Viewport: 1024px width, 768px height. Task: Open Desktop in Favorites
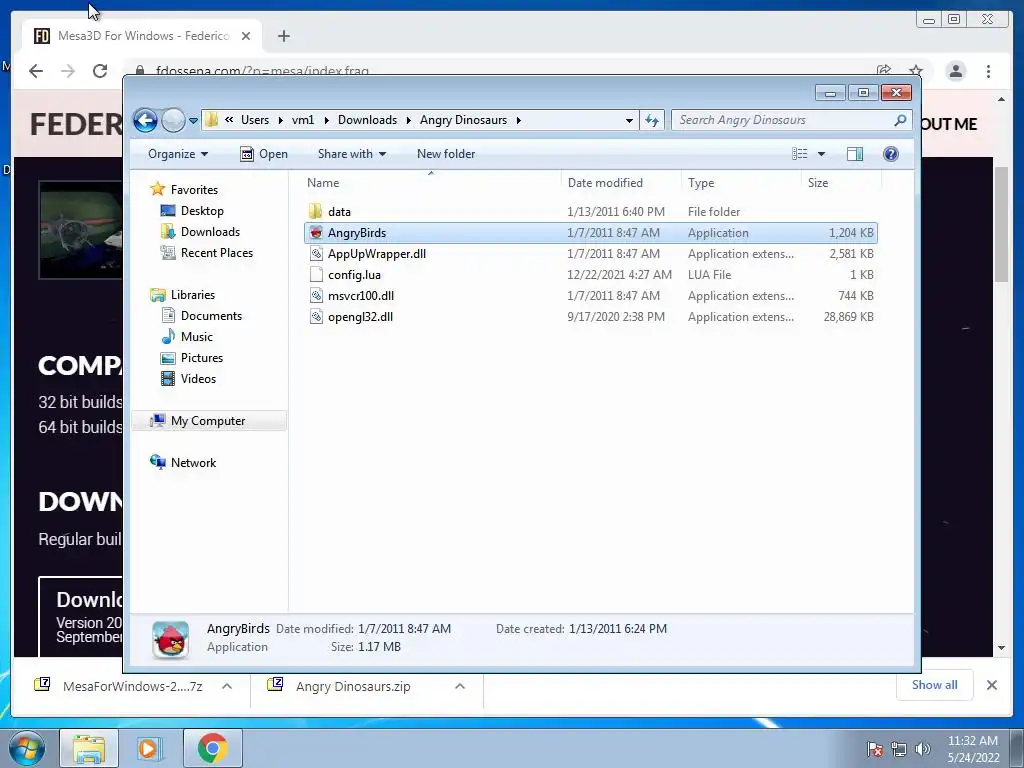coord(202,211)
